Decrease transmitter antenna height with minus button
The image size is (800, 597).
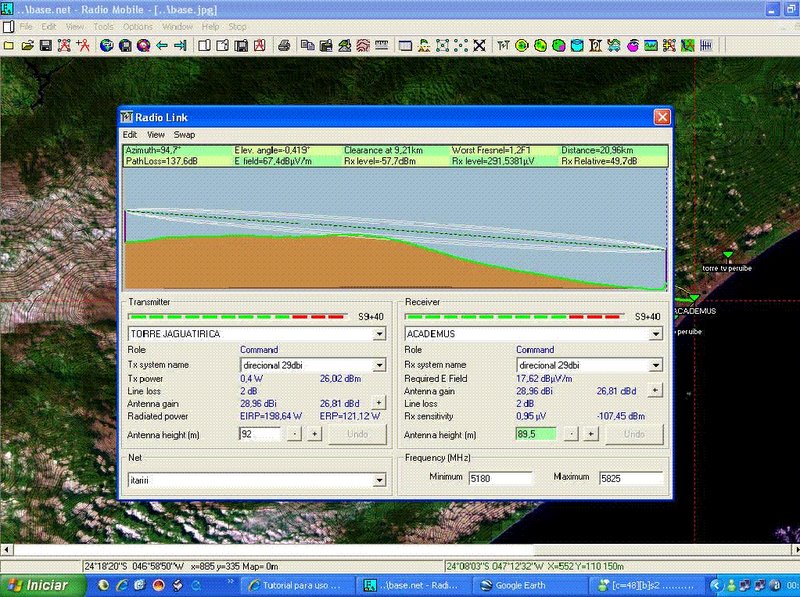[x=294, y=434]
